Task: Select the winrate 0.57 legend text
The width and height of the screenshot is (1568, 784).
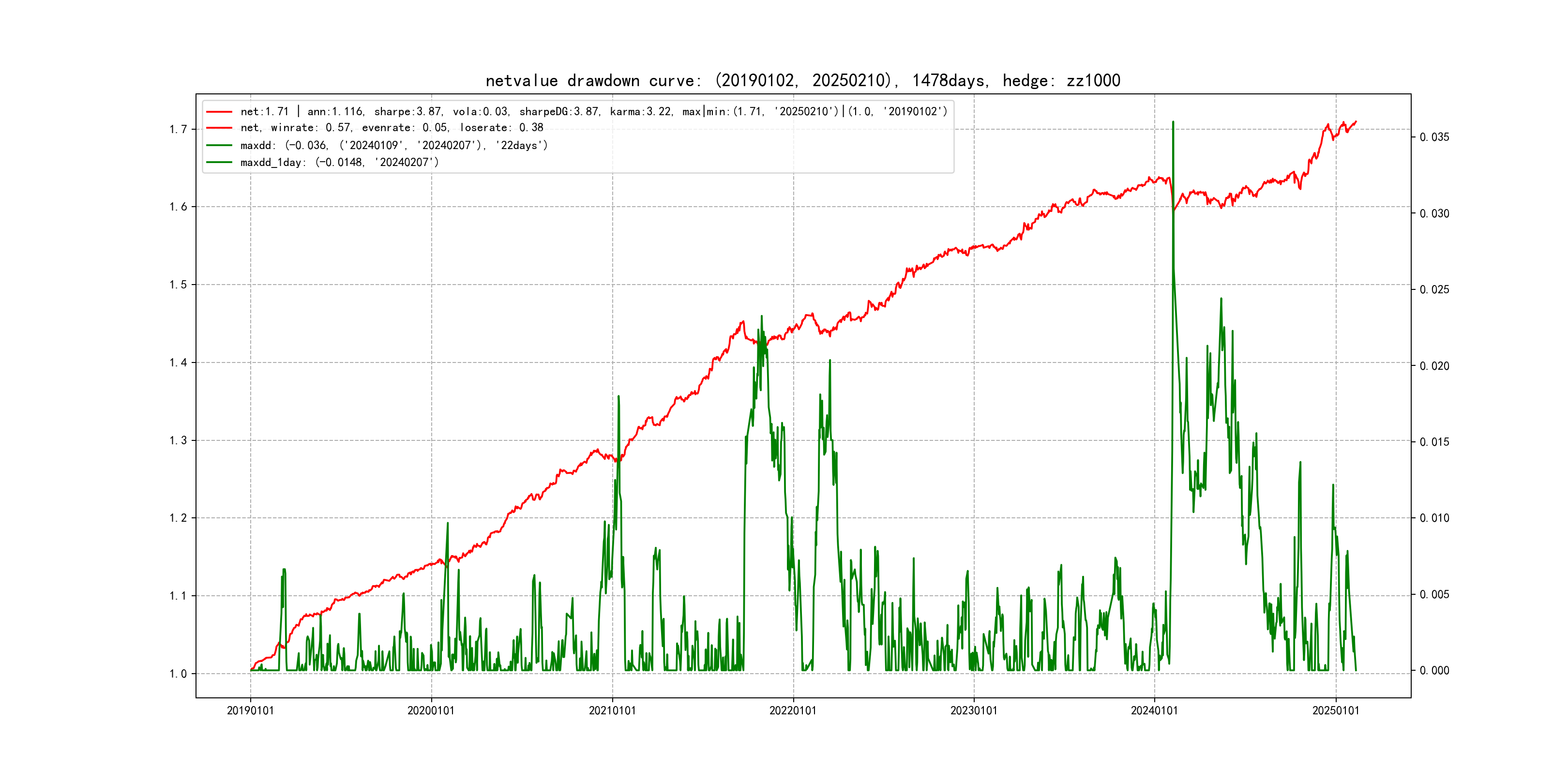Action: click(x=392, y=128)
